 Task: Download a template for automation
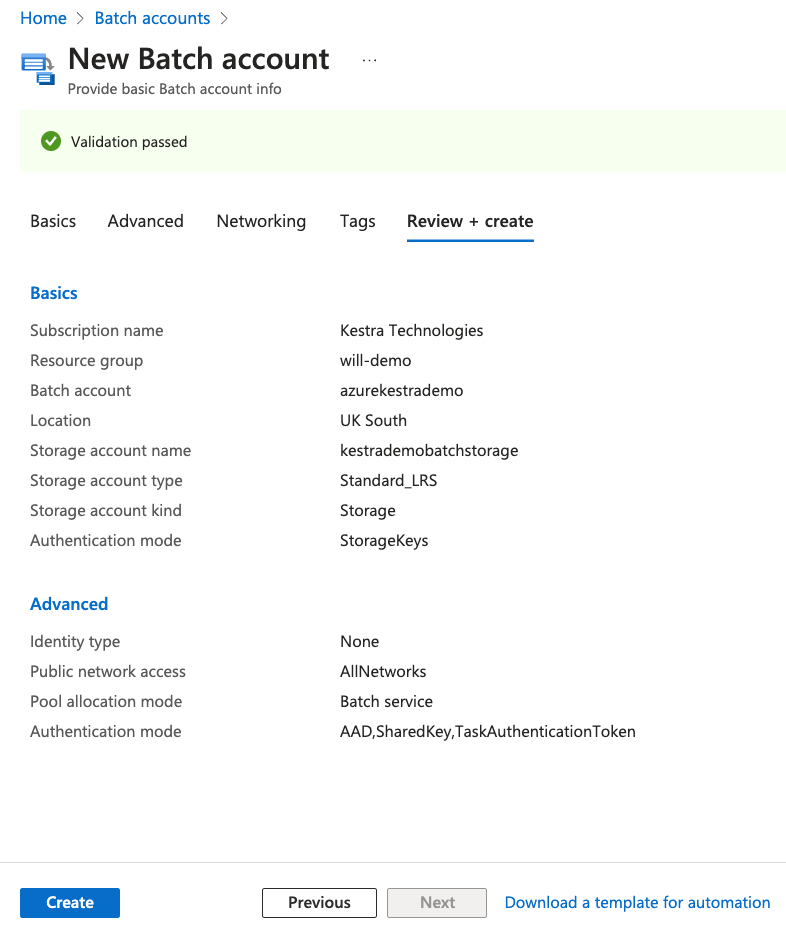tap(637, 902)
